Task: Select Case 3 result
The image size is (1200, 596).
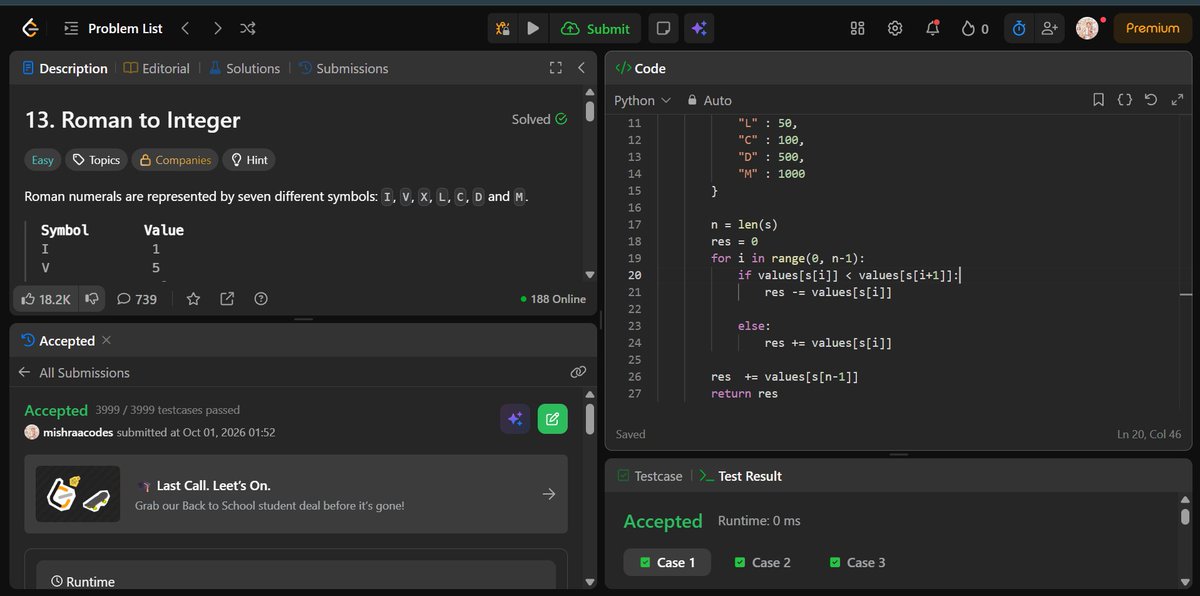Action: 858,562
